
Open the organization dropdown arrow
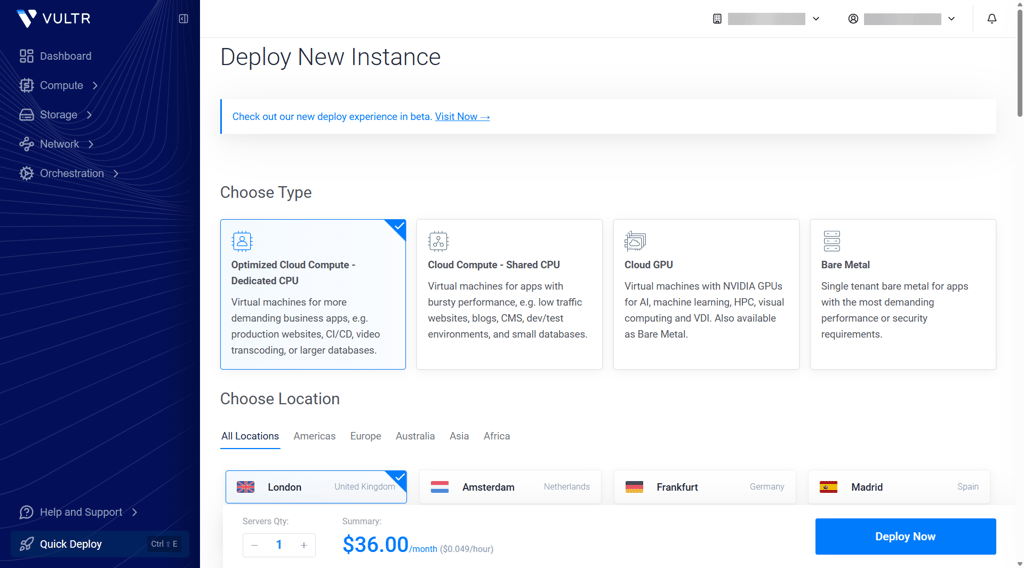816,19
